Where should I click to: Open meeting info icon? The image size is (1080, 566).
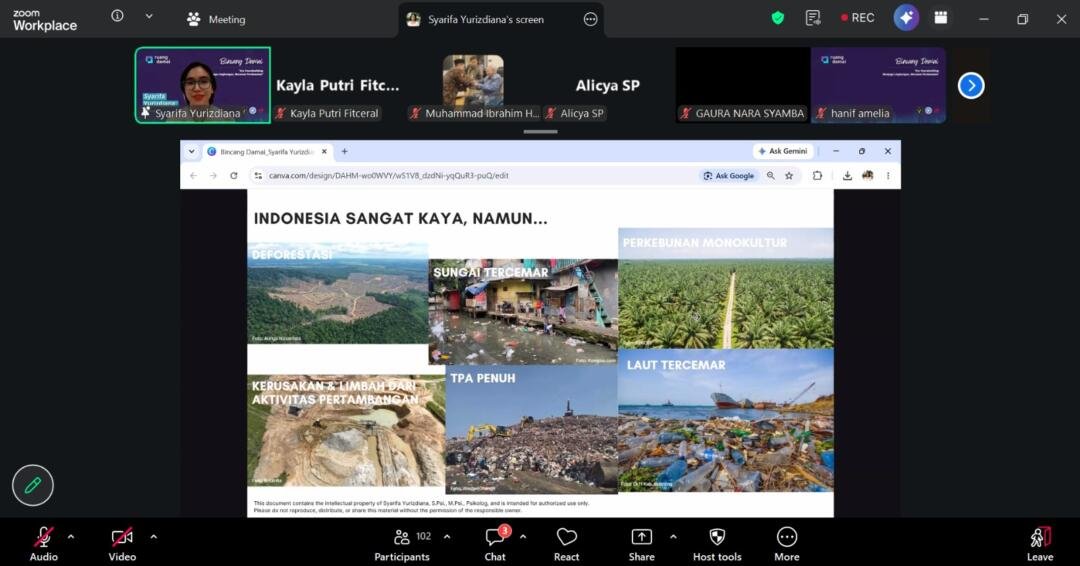(x=117, y=16)
